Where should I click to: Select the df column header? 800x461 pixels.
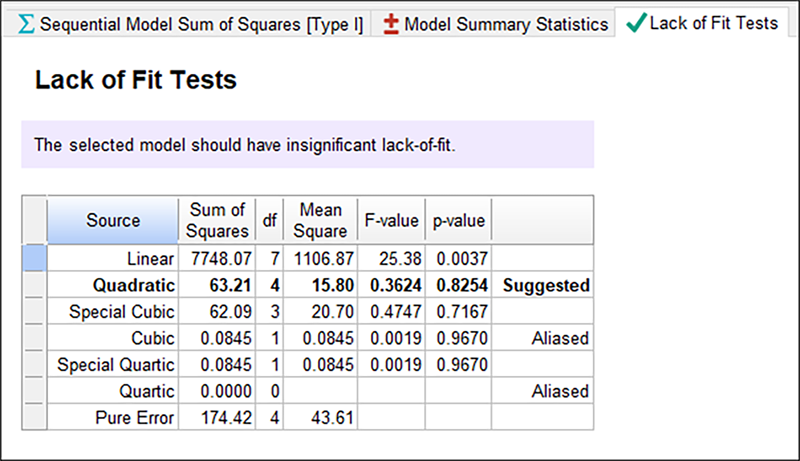pos(268,220)
